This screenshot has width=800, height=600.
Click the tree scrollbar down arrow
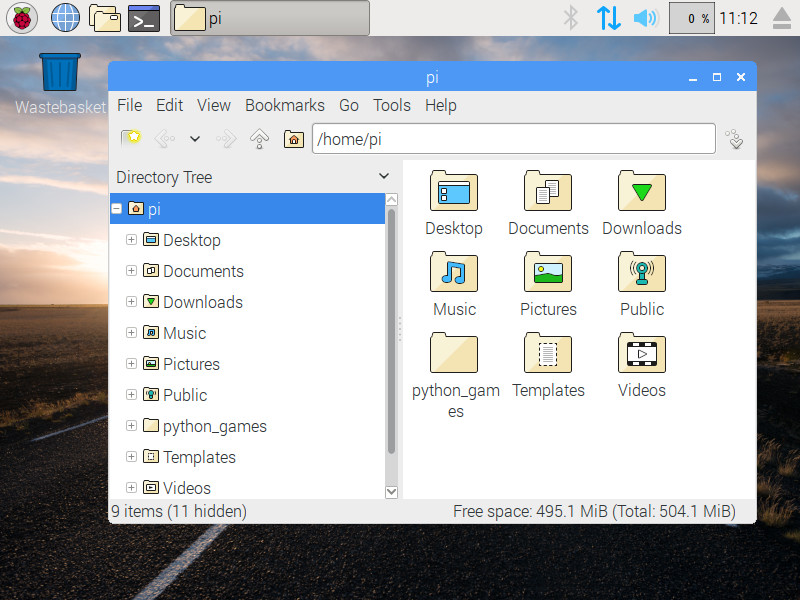[x=391, y=492]
